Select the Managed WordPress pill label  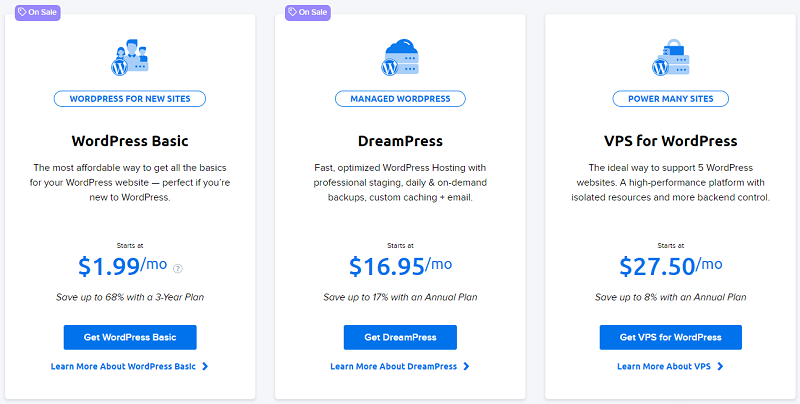click(400, 98)
